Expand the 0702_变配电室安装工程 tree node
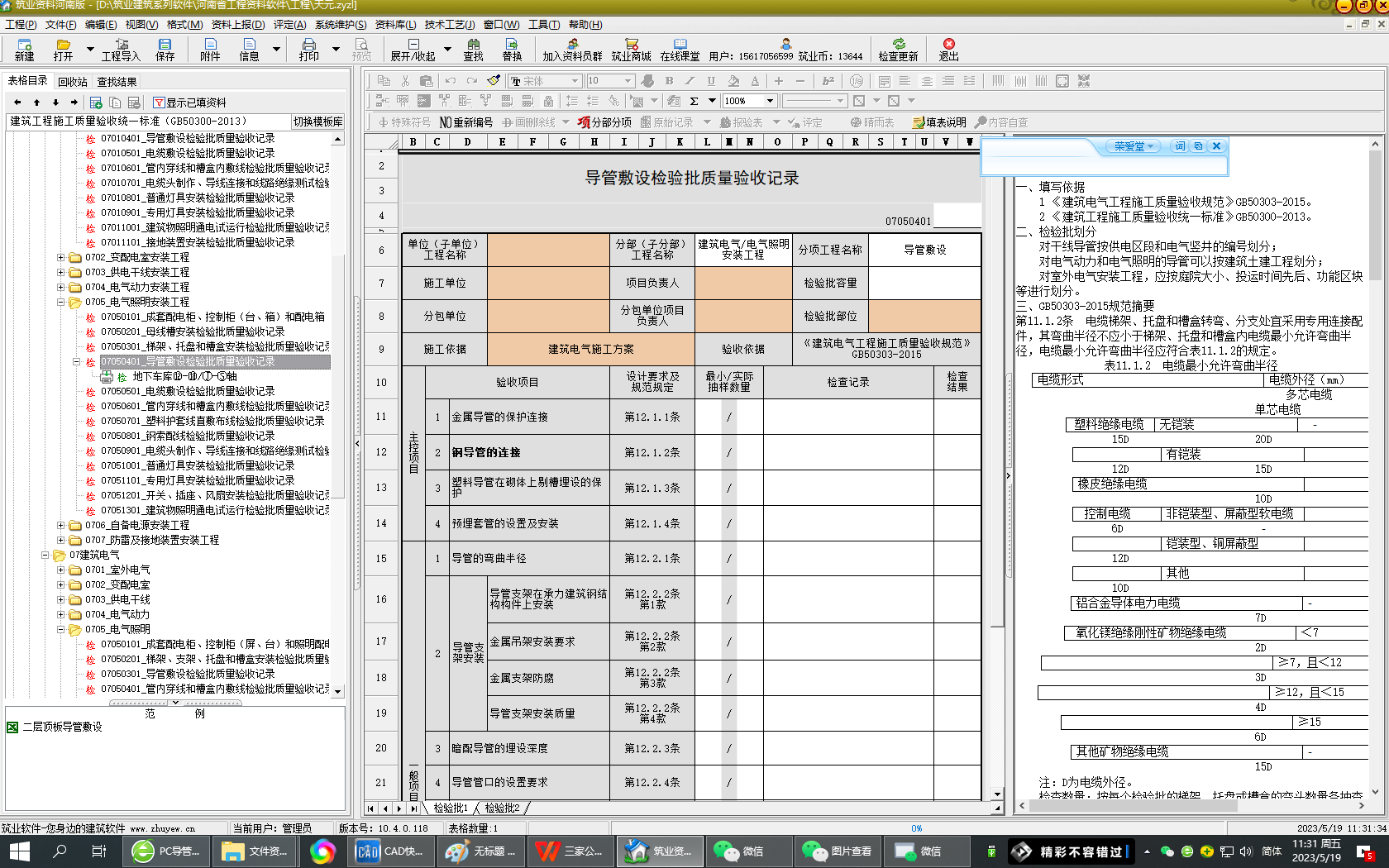Viewport: 1389px width, 868px height. pyautogui.click(x=60, y=257)
